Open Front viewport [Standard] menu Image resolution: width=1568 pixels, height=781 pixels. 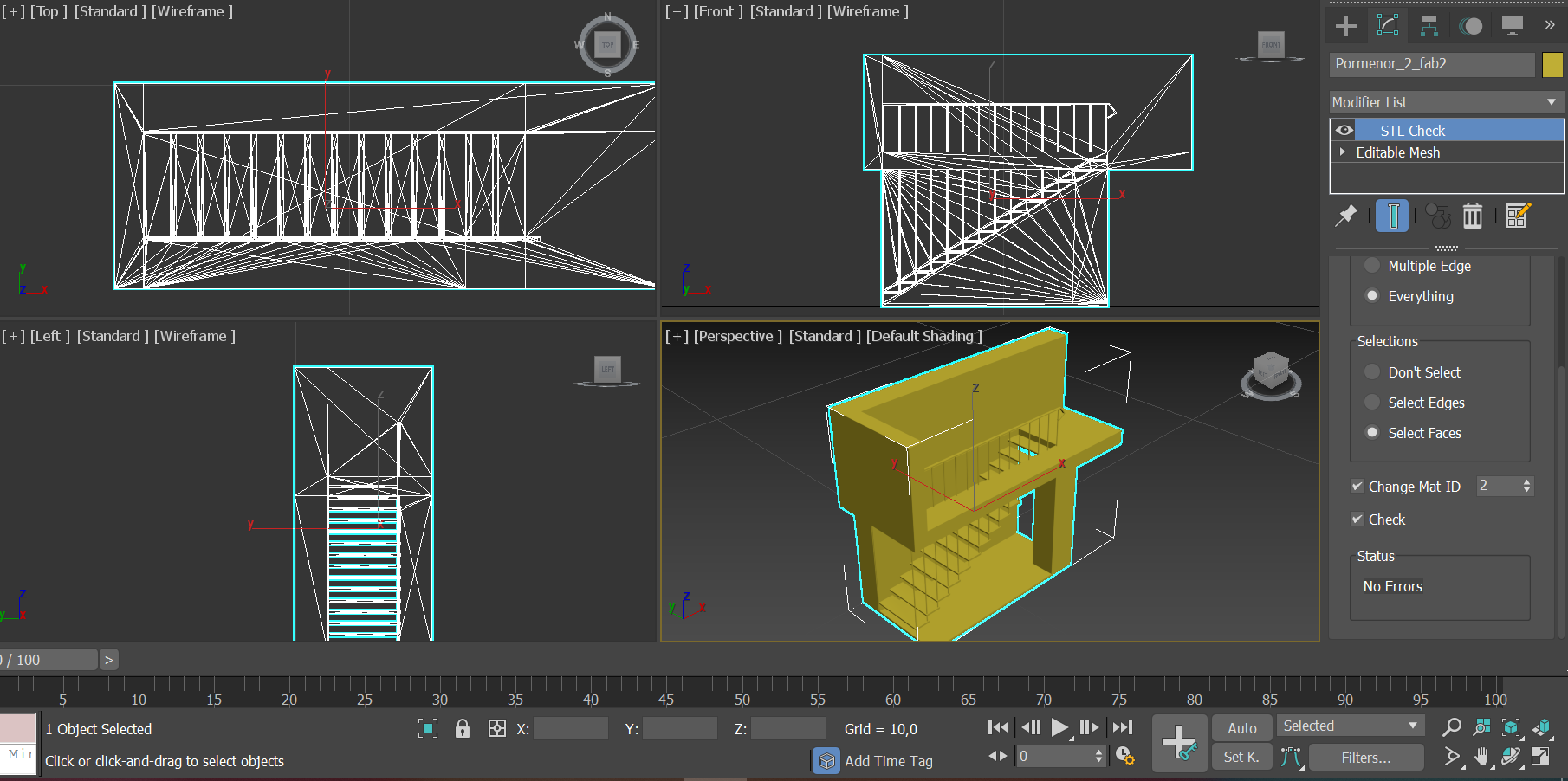(x=786, y=11)
